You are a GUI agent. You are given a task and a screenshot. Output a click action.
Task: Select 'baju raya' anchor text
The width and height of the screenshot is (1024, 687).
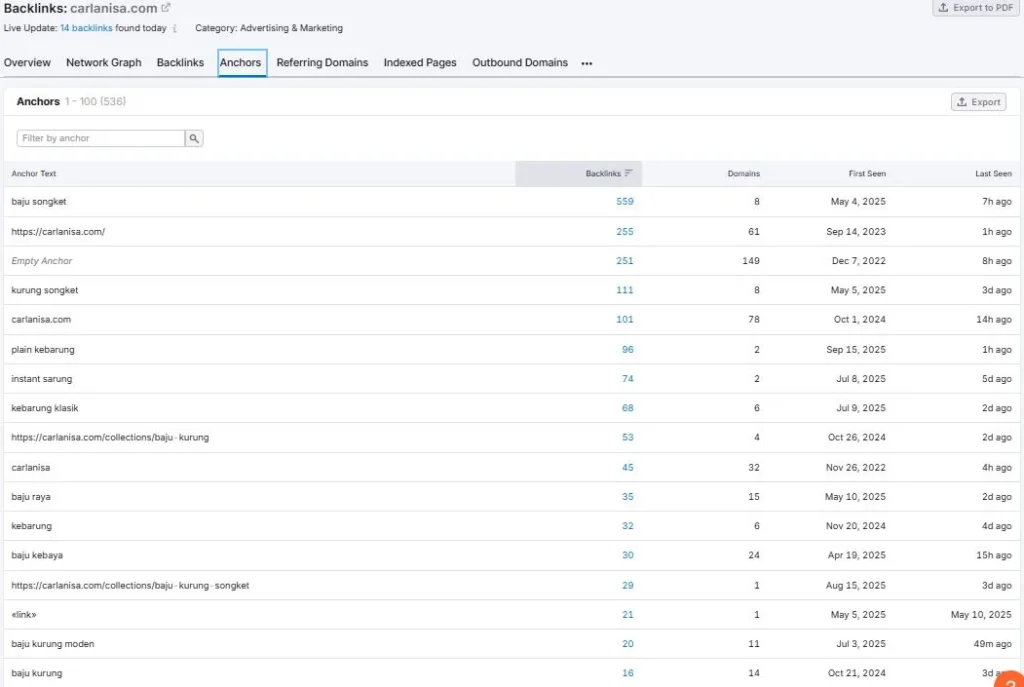(31, 497)
